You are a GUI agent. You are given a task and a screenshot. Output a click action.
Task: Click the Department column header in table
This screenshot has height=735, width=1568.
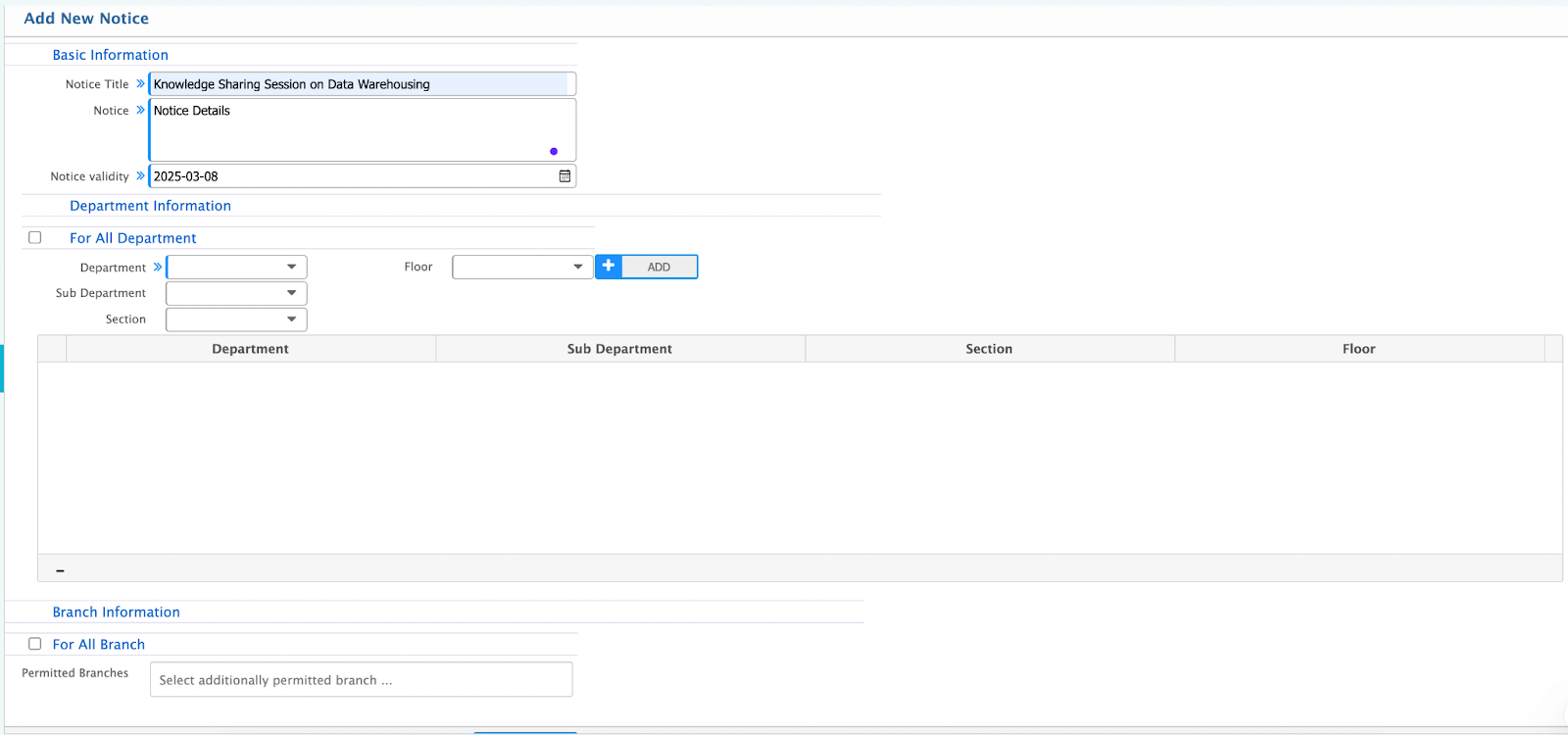[x=250, y=349]
